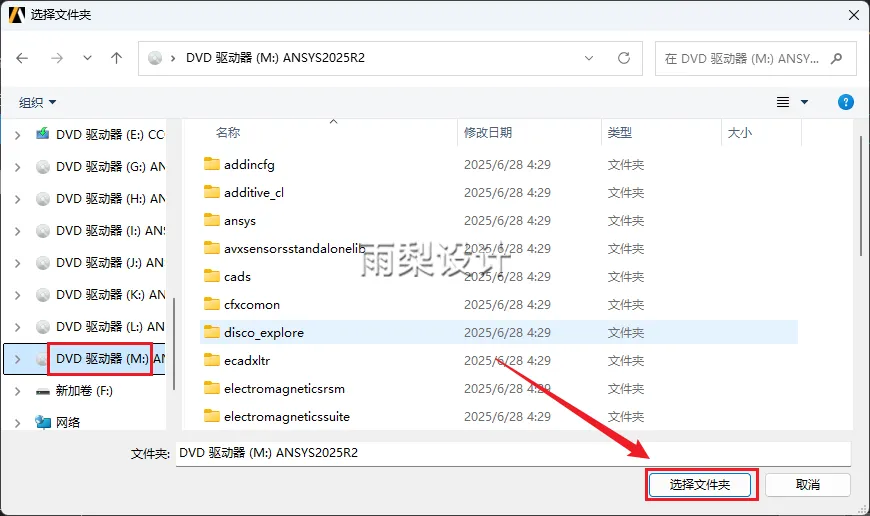Select the folder name addincfg
The height and width of the screenshot is (516, 870).
tap(249, 165)
